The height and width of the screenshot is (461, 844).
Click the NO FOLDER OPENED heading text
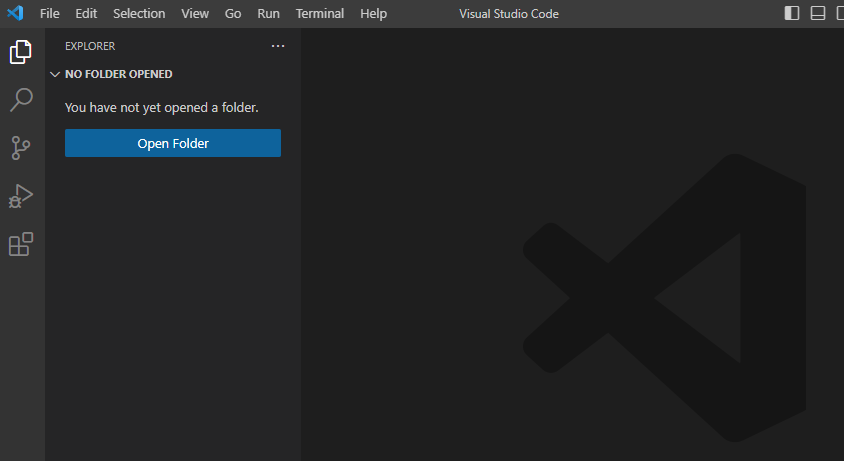click(118, 74)
